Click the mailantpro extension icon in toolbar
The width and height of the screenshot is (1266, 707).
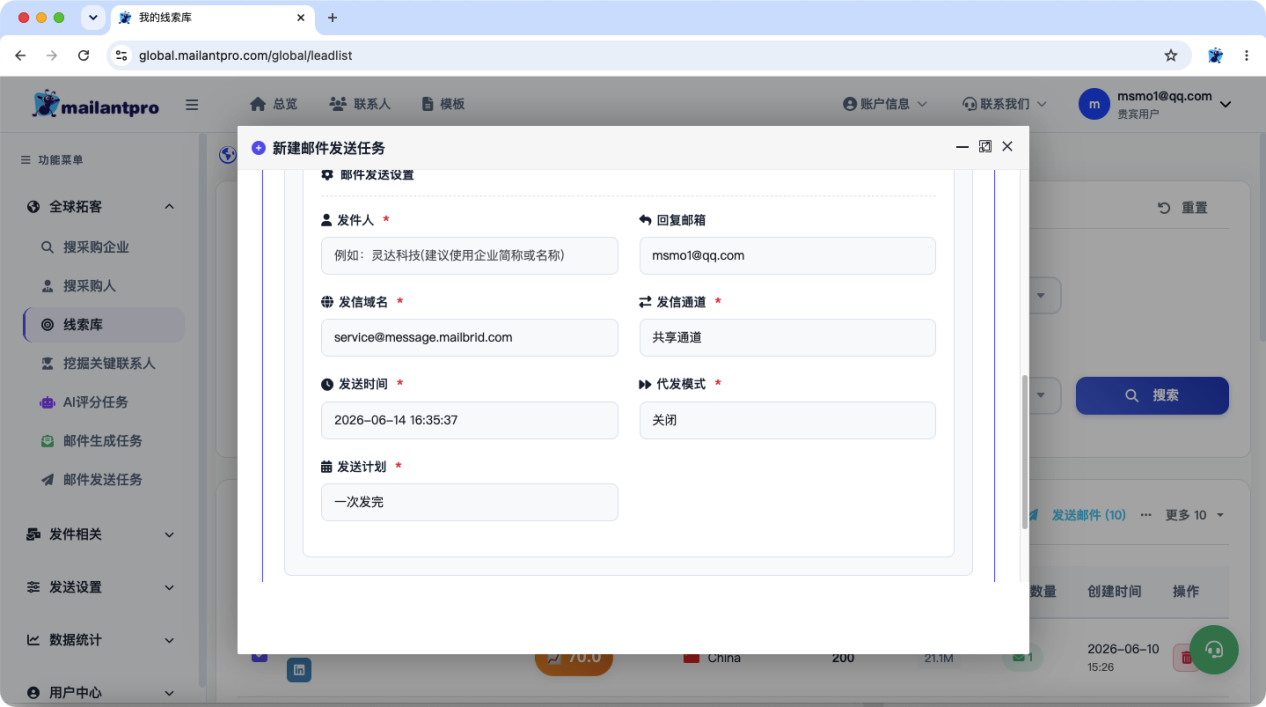tap(1215, 56)
